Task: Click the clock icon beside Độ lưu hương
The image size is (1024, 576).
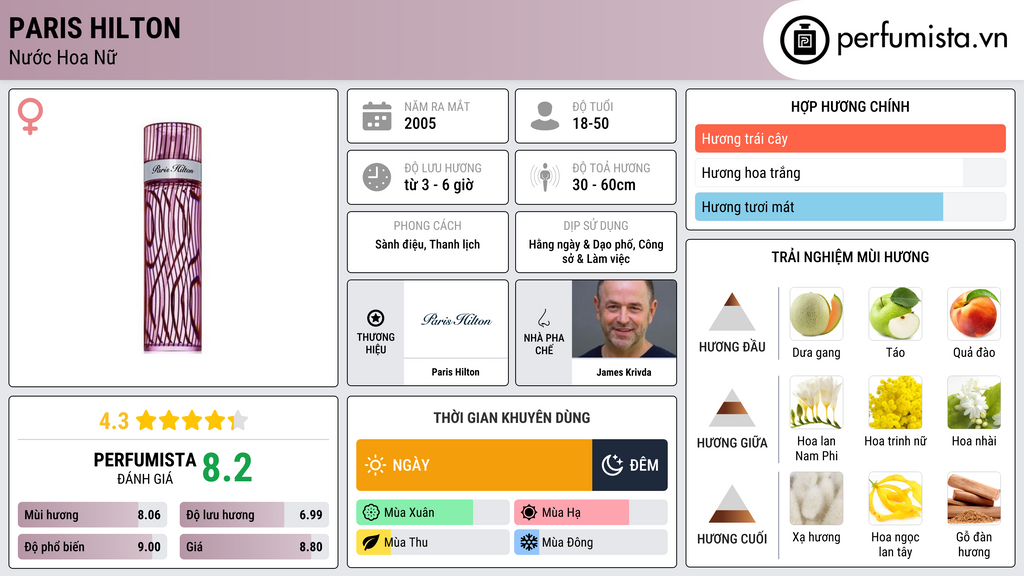Action: 377,178
